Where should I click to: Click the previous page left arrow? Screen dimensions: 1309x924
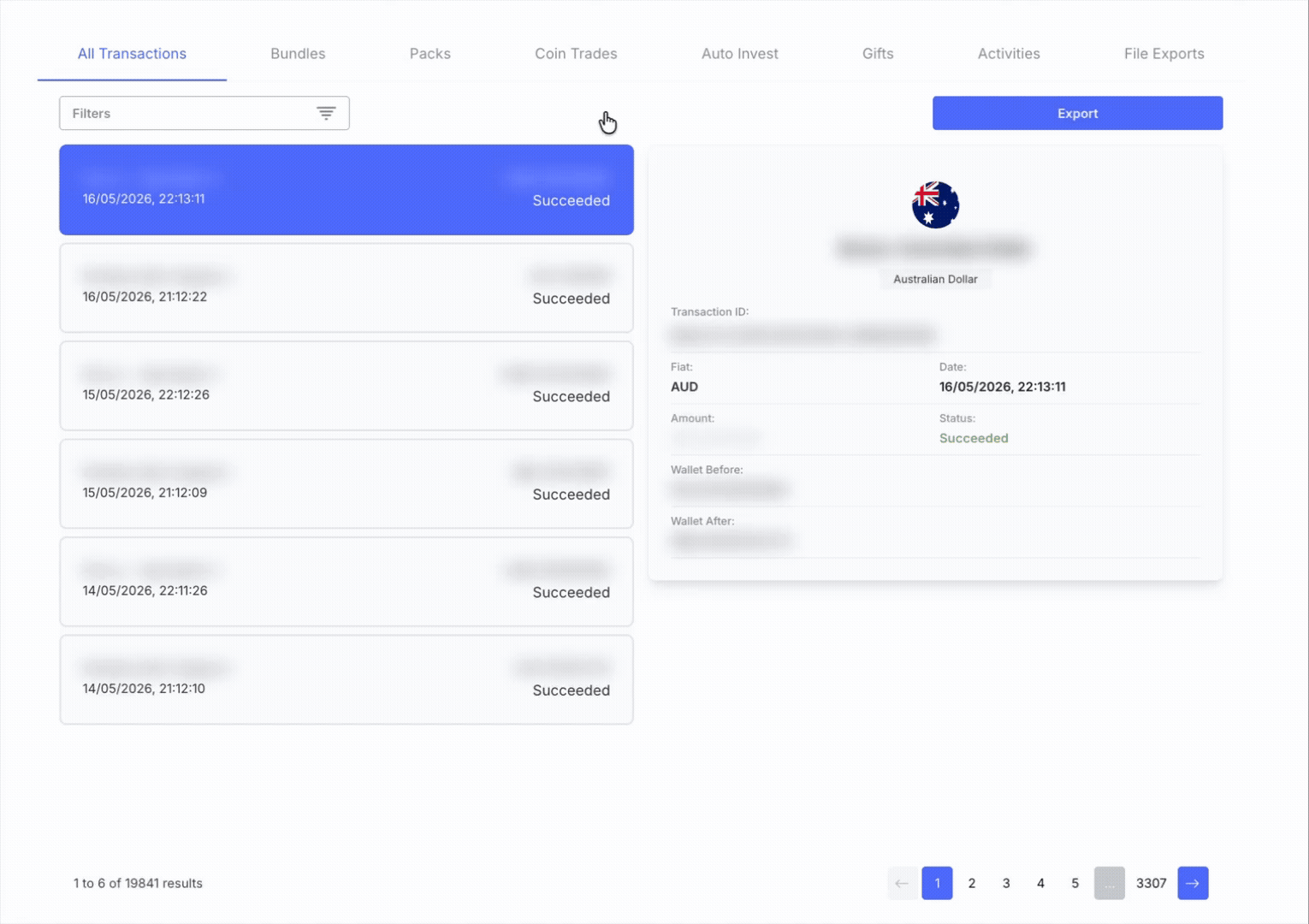(902, 883)
